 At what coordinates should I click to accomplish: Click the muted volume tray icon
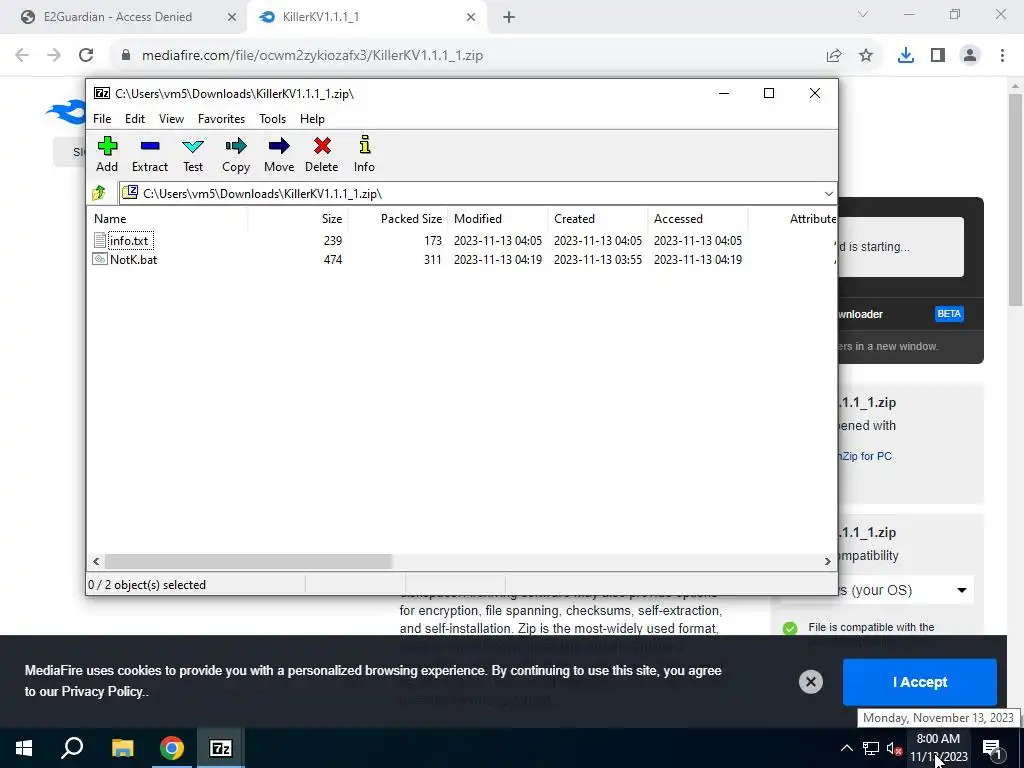tap(894, 748)
